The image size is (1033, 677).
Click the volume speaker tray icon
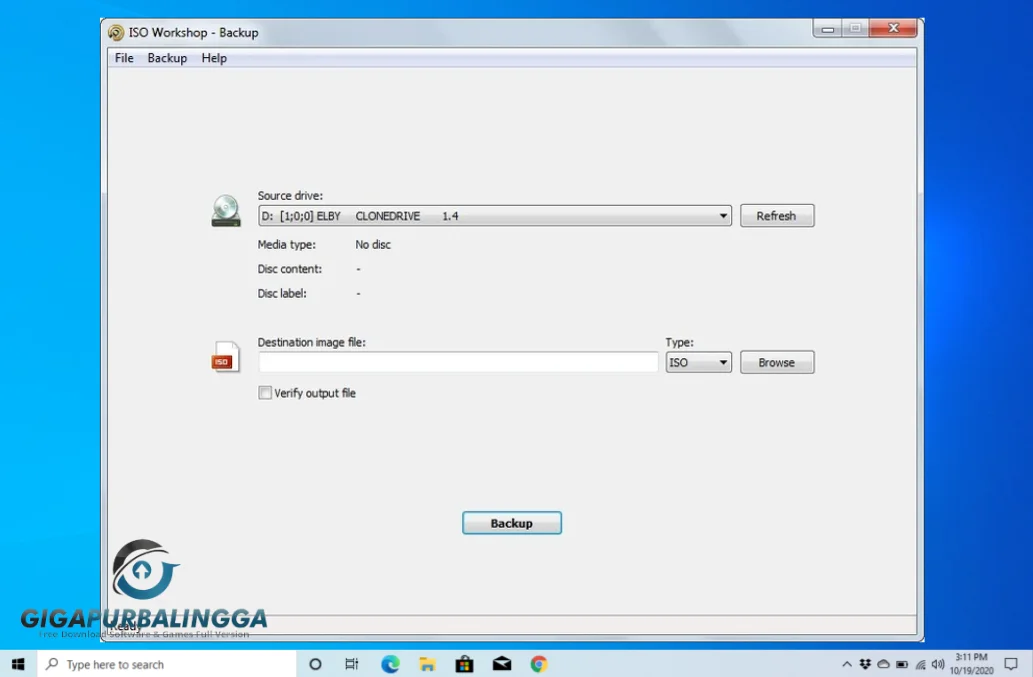point(937,664)
